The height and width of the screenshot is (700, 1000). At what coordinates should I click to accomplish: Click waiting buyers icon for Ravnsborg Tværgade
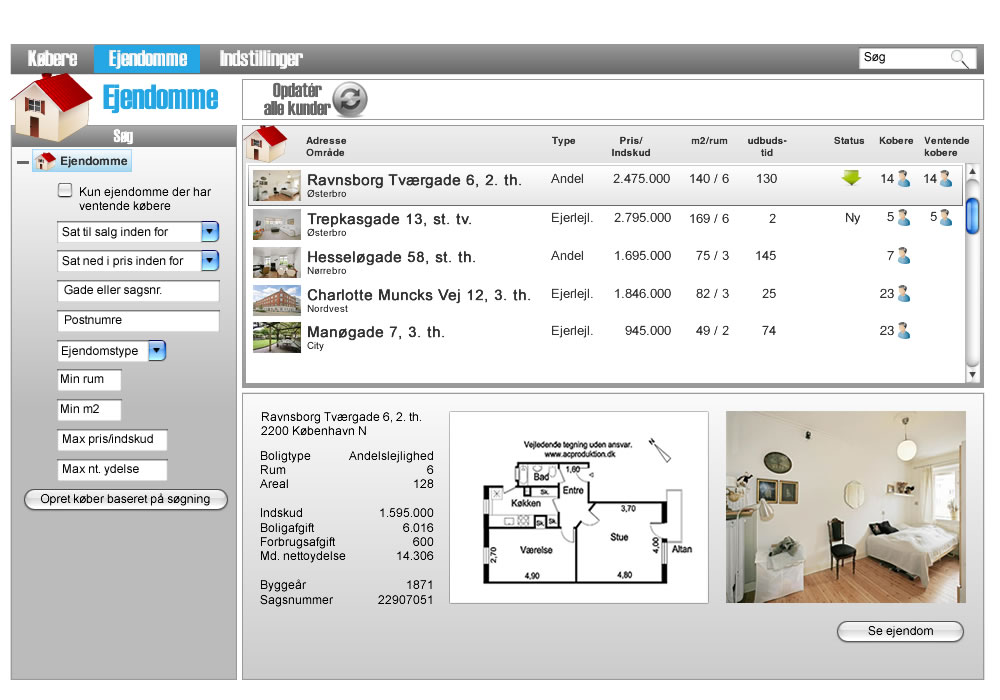pos(945,179)
